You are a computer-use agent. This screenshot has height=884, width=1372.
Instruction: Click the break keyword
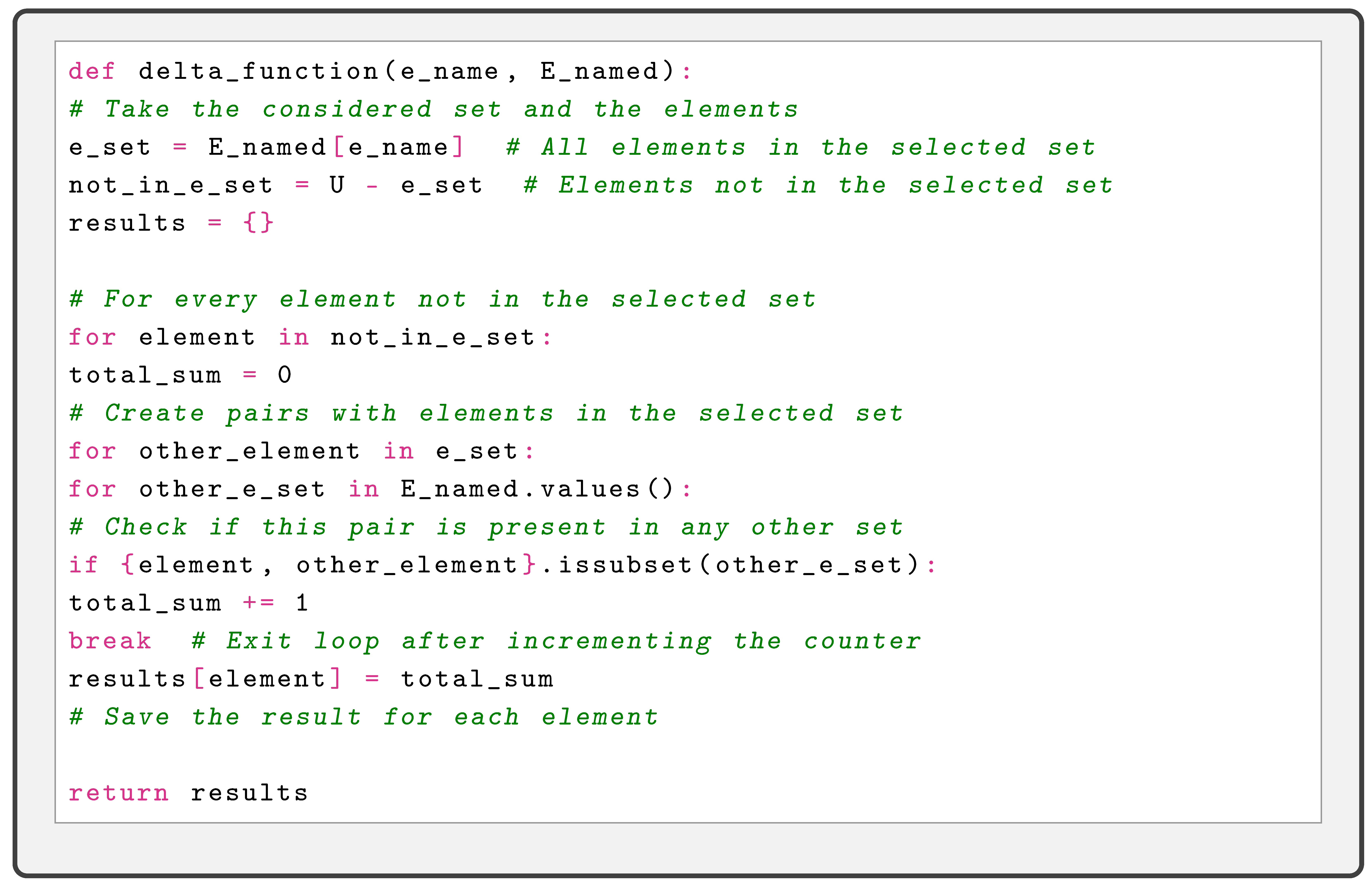tap(110, 641)
